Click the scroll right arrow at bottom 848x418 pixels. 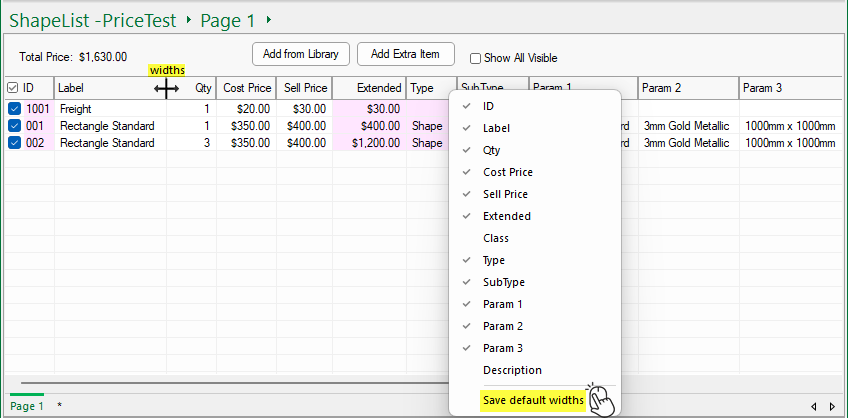832,406
